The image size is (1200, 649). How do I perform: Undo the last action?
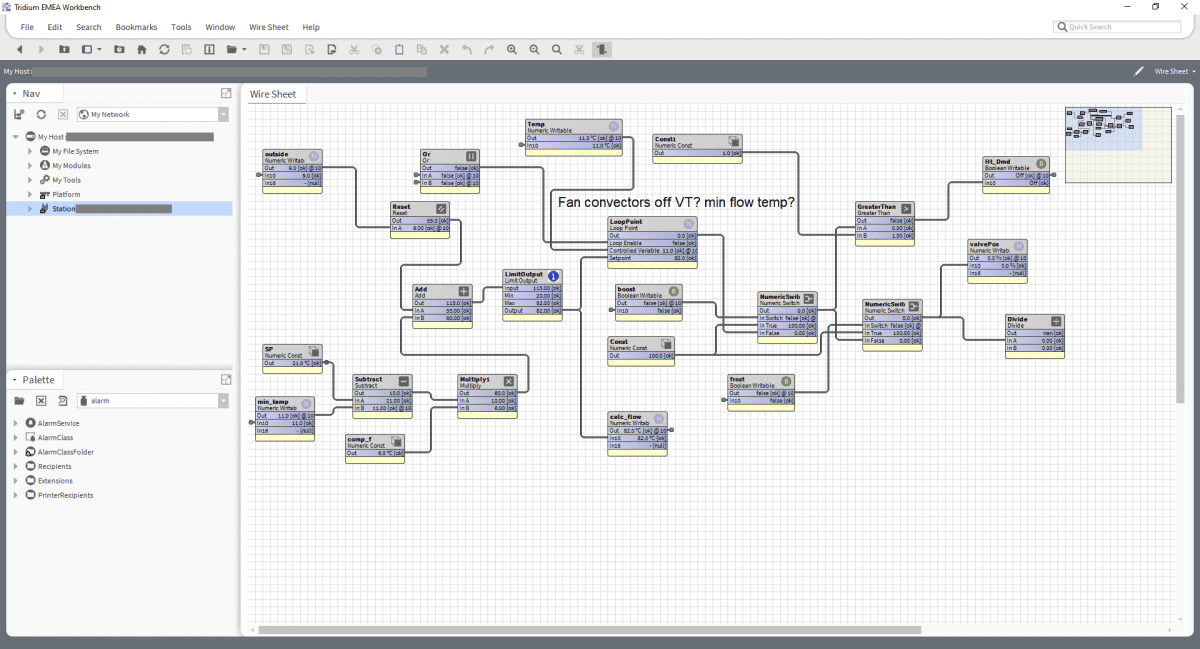tap(466, 49)
